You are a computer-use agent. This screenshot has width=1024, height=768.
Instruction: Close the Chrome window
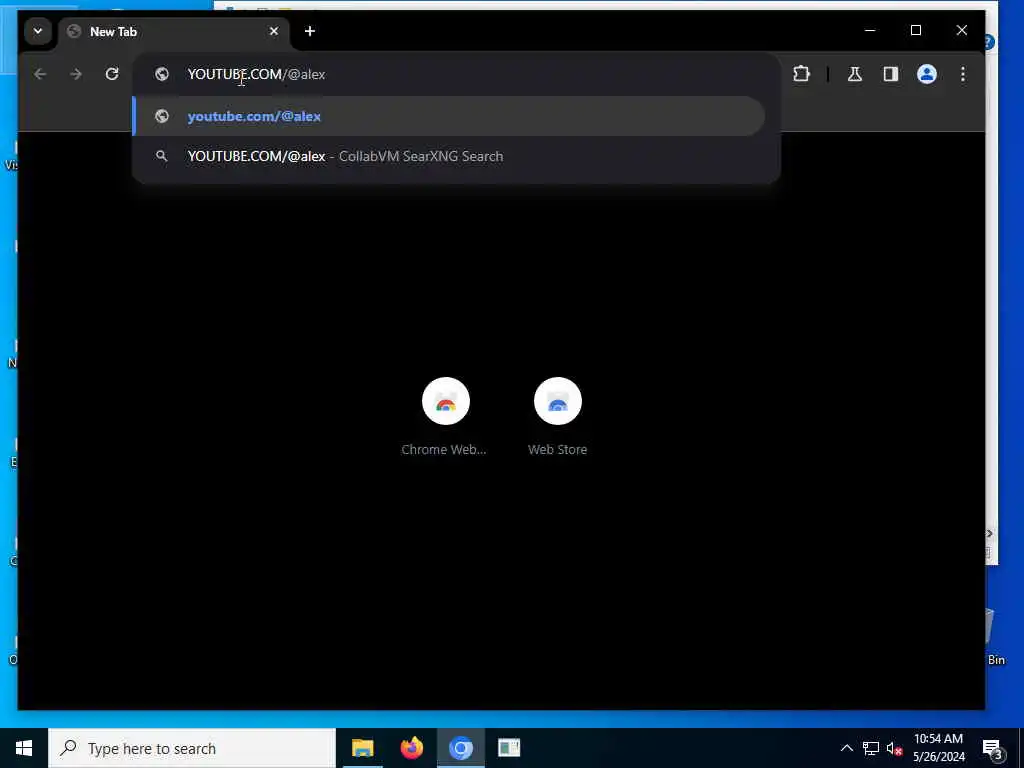click(x=961, y=31)
